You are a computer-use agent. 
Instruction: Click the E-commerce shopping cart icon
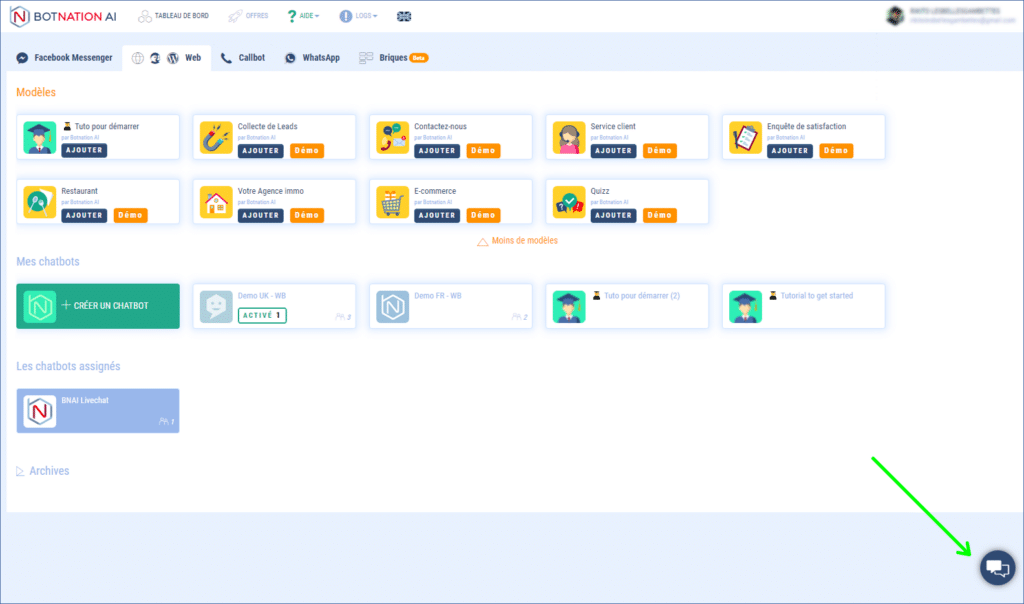393,201
